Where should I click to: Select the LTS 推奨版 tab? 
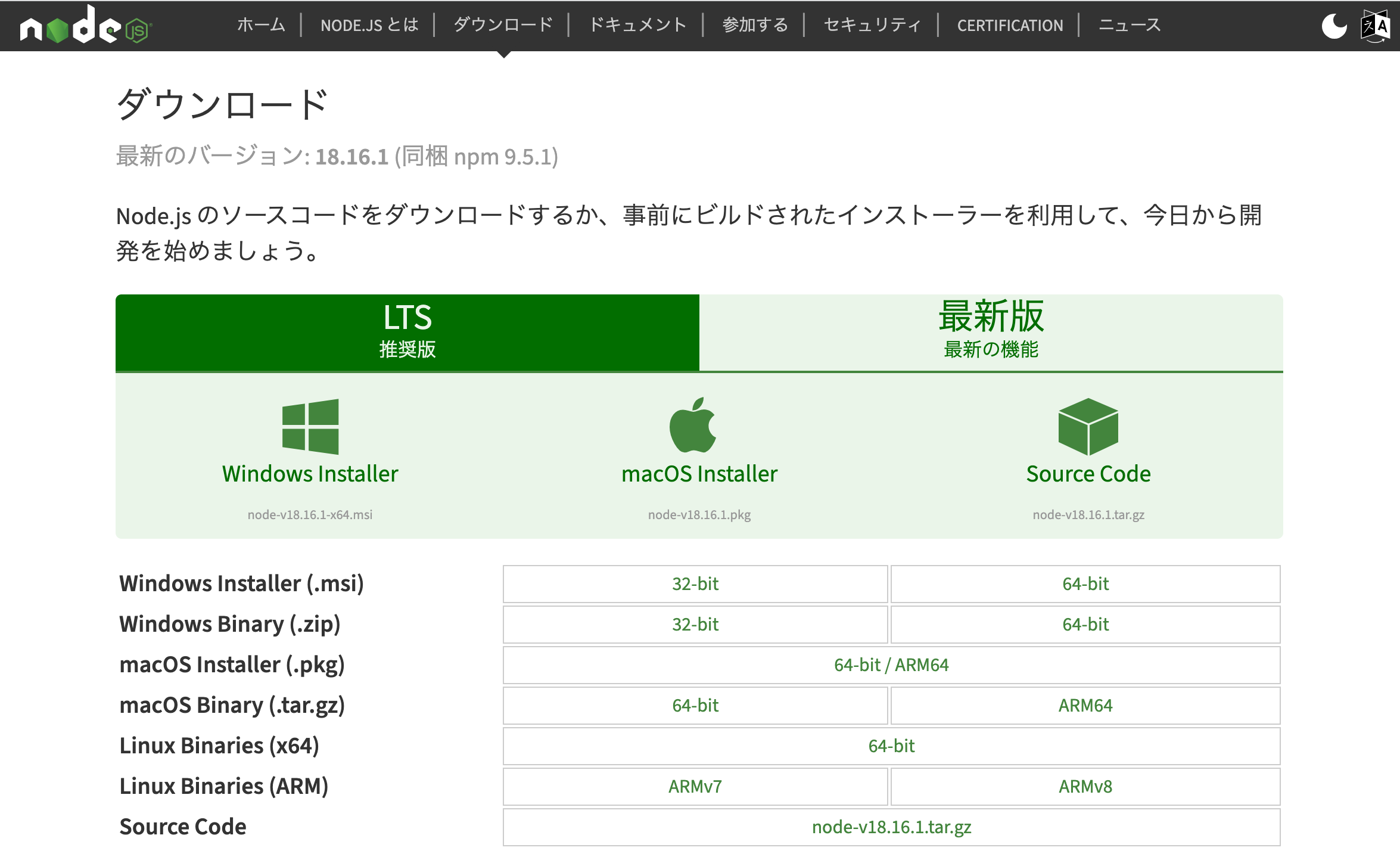(407, 333)
